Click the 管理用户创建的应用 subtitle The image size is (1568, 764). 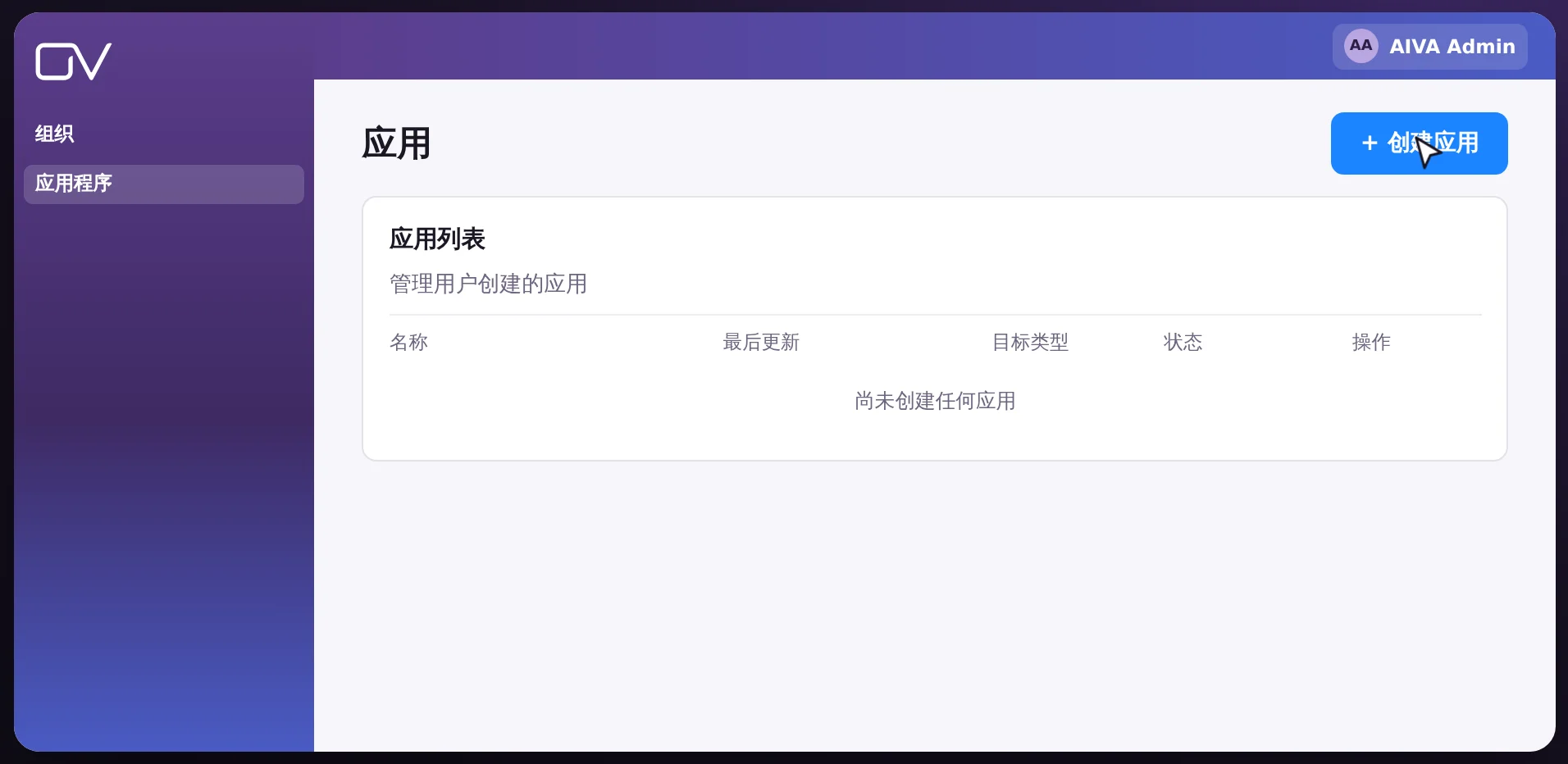coord(489,284)
